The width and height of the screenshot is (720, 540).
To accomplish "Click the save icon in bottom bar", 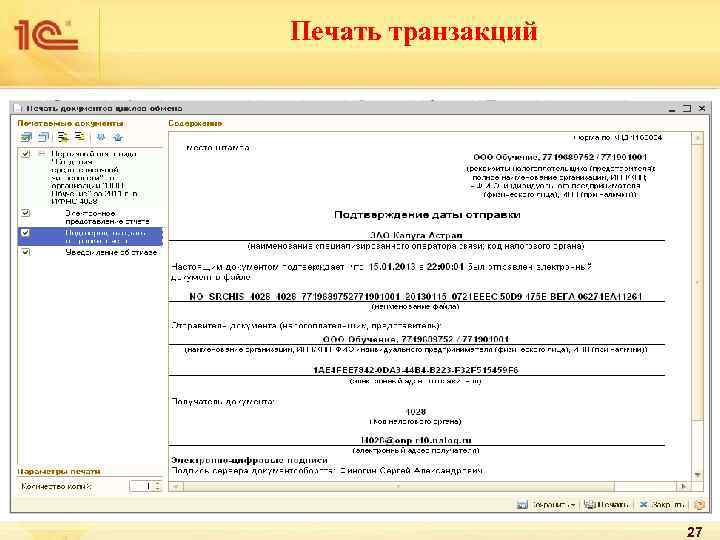I will pos(522,505).
